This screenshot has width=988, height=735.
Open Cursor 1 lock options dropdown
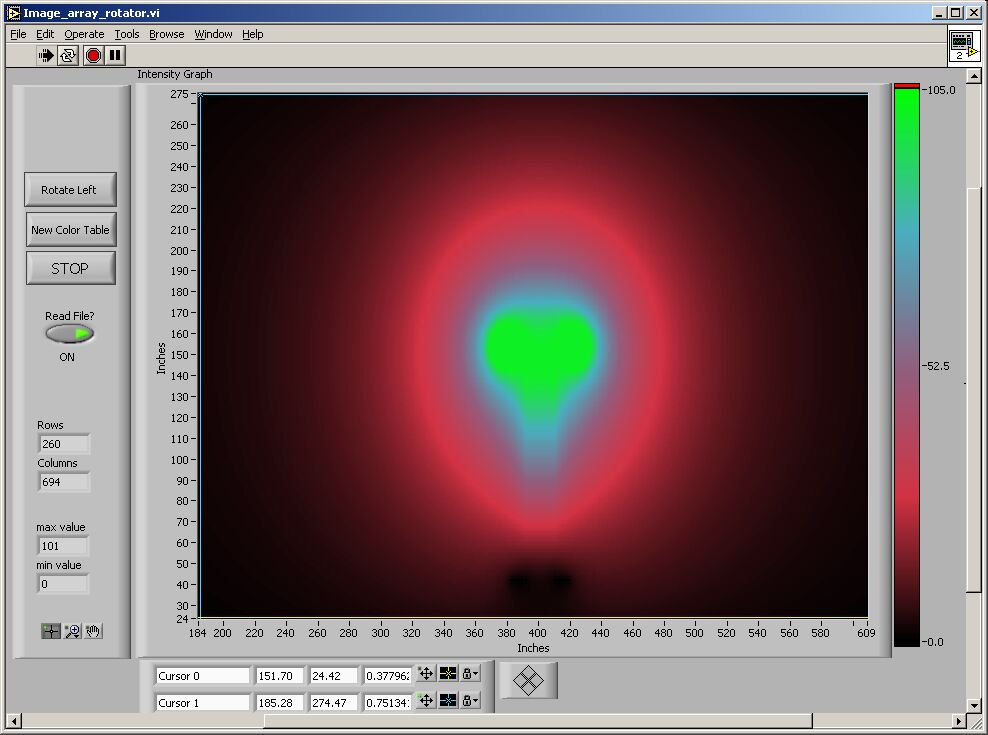tap(470, 701)
